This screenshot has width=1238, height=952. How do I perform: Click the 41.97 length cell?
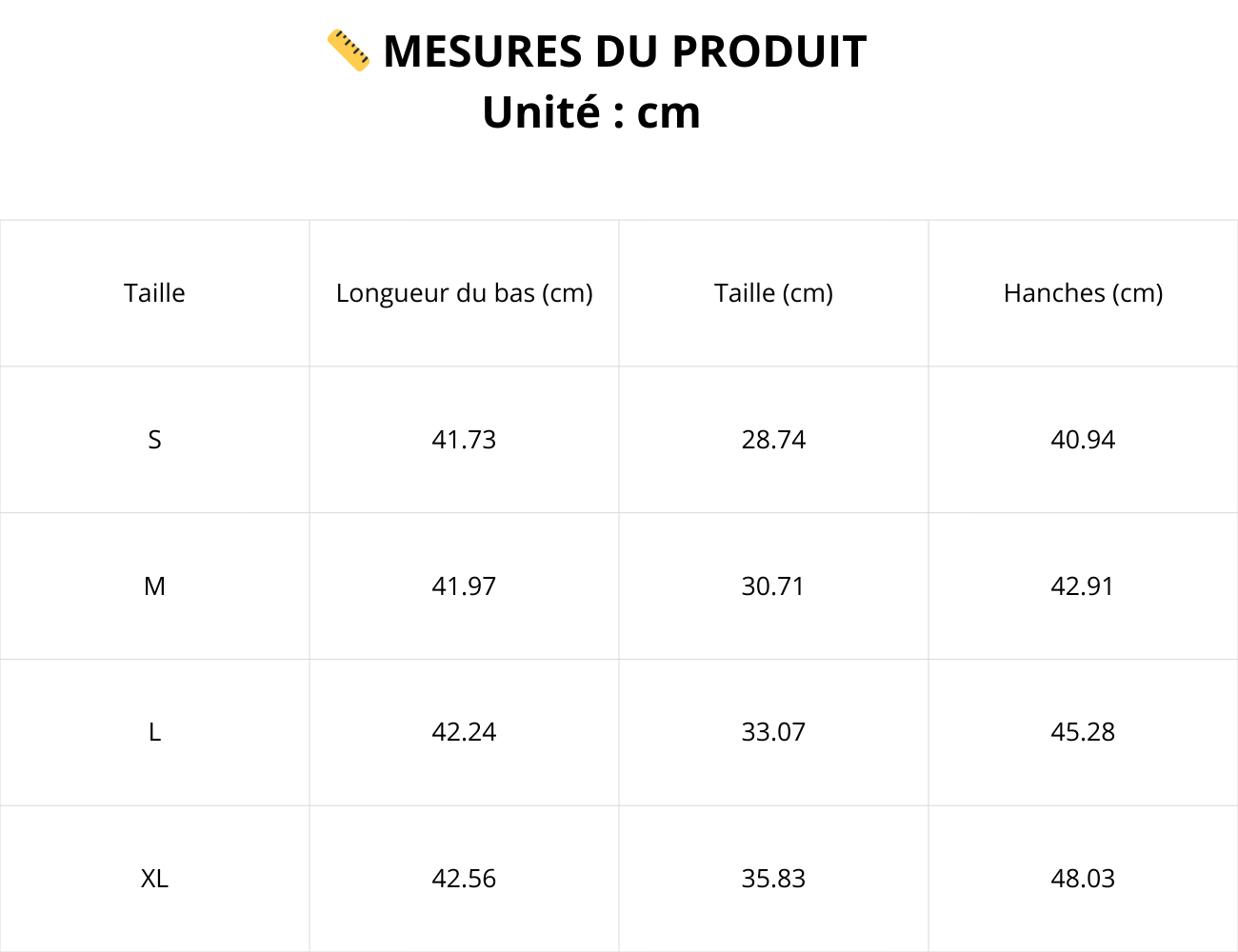coord(464,586)
